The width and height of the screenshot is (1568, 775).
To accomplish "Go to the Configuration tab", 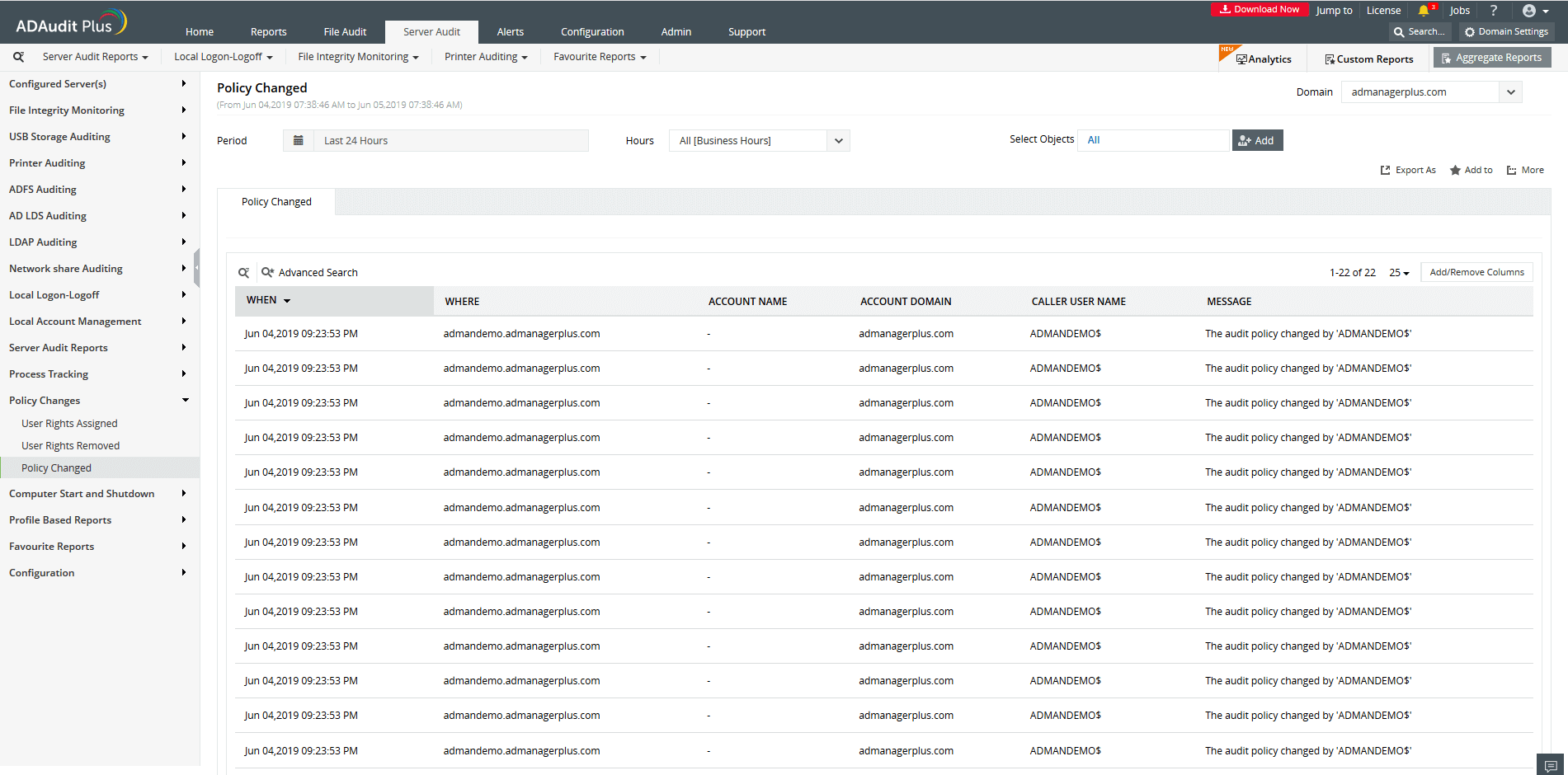I will click(592, 32).
